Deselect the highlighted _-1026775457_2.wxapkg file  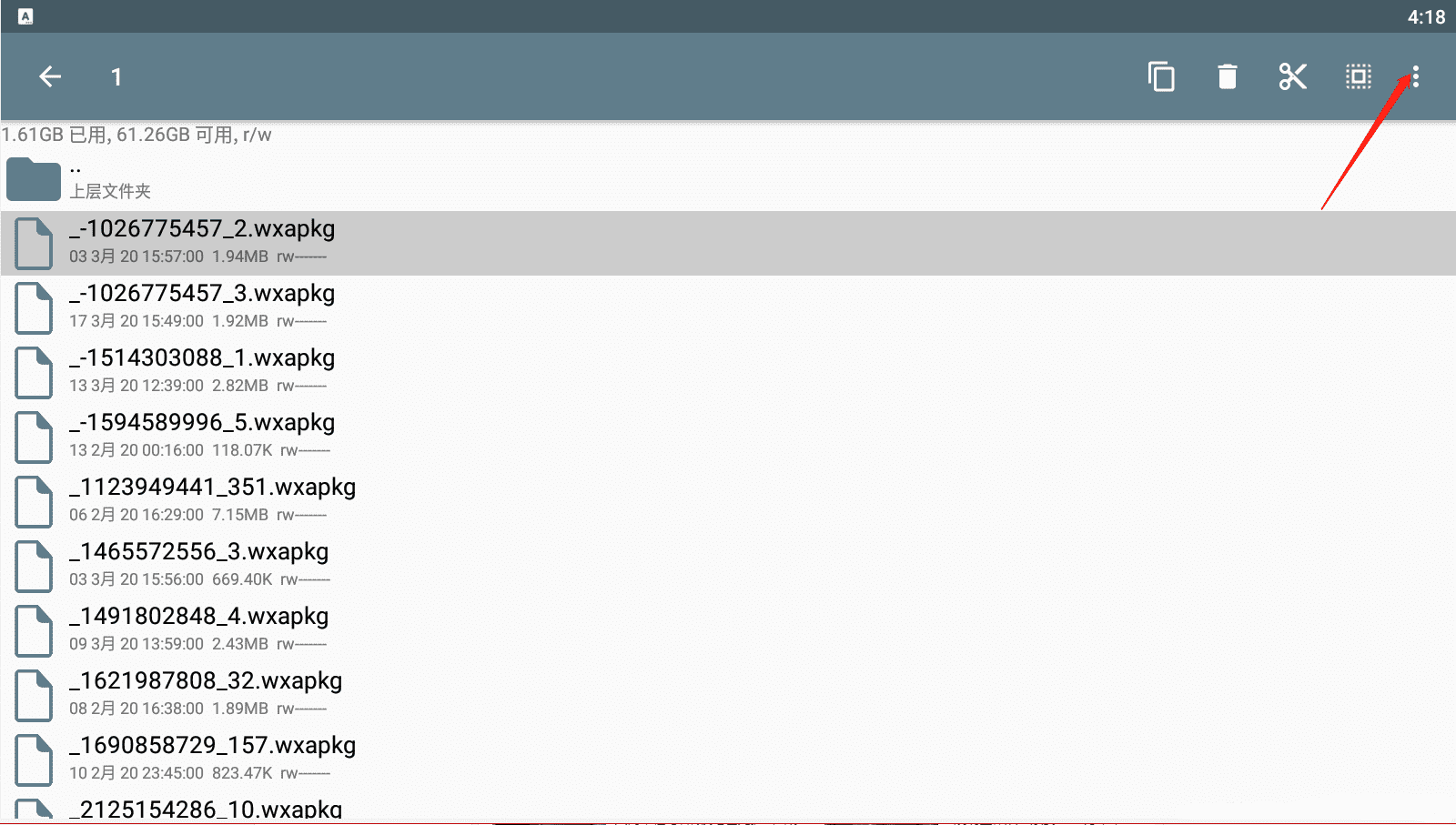[x=728, y=243]
